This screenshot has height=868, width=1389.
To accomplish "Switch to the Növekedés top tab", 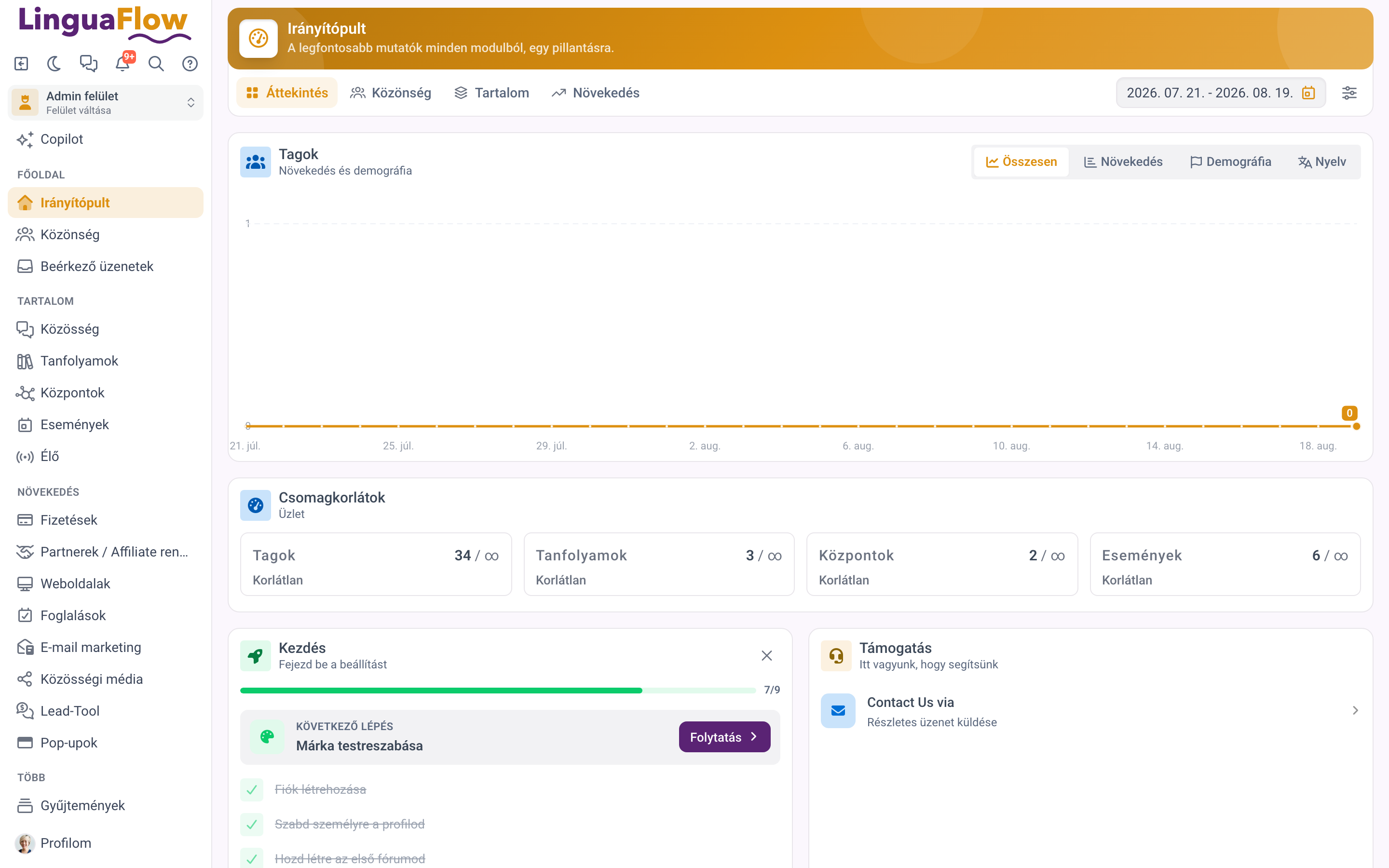I will point(596,93).
